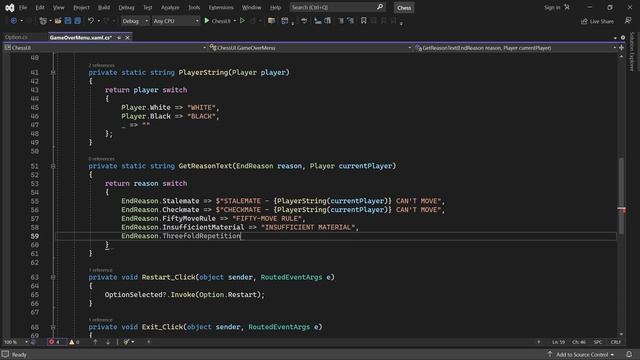This screenshot has width=640, height=360.
Task: Open the View menu
Action: pyautogui.click(x=58, y=7)
